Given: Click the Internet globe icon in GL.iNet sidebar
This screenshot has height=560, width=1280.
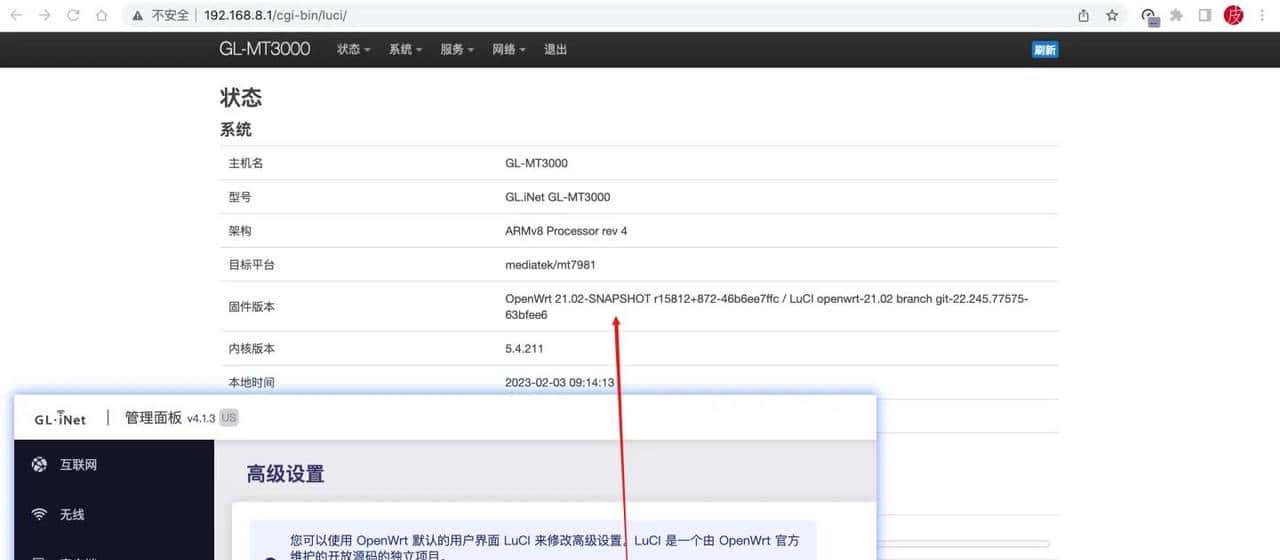Looking at the screenshot, I should tap(39, 464).
